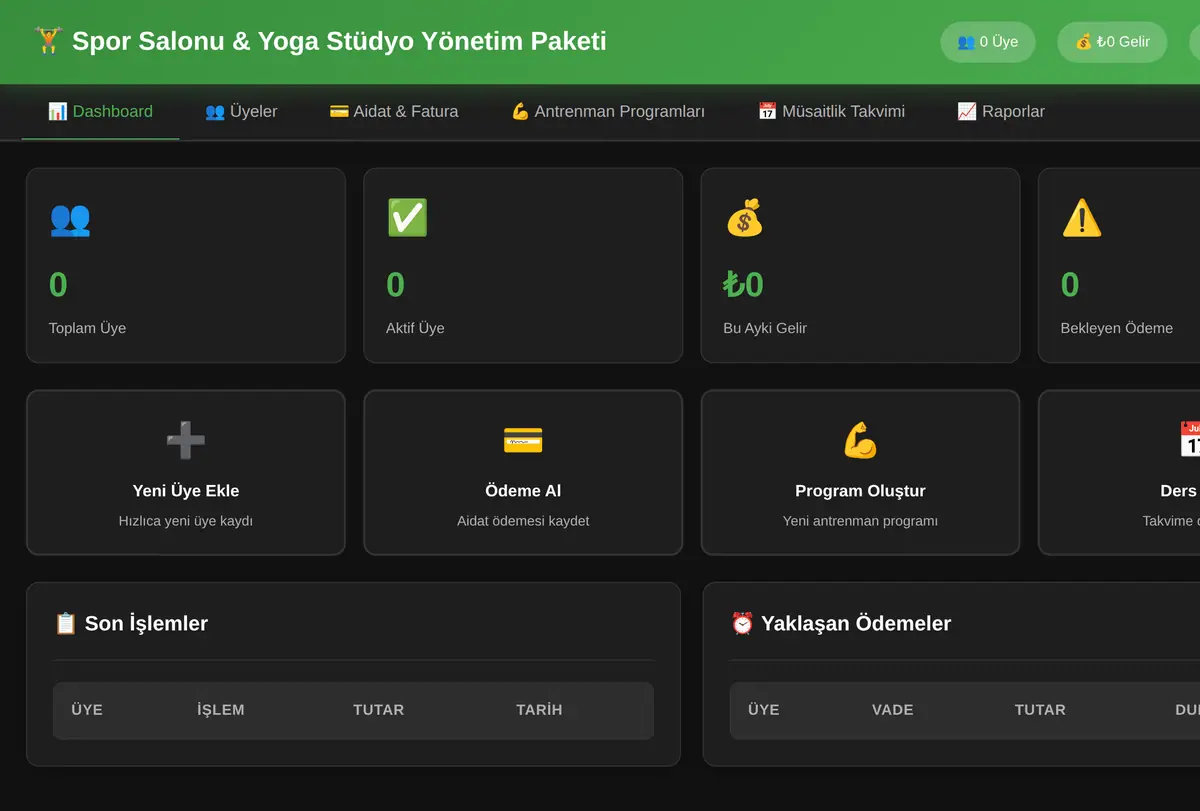Click the Aktif Üye label

point(415,328)
